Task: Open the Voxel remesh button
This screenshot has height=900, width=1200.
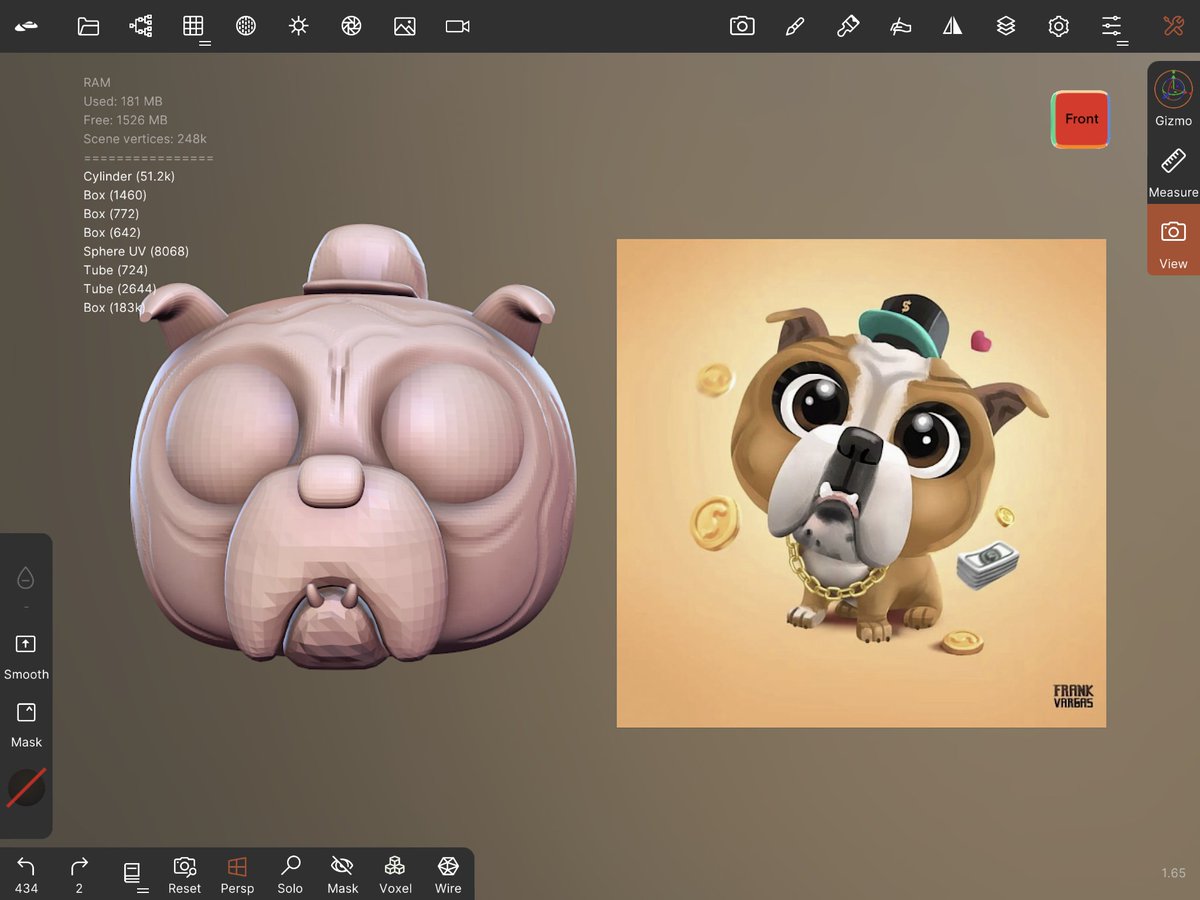Action: coord(395,874)
